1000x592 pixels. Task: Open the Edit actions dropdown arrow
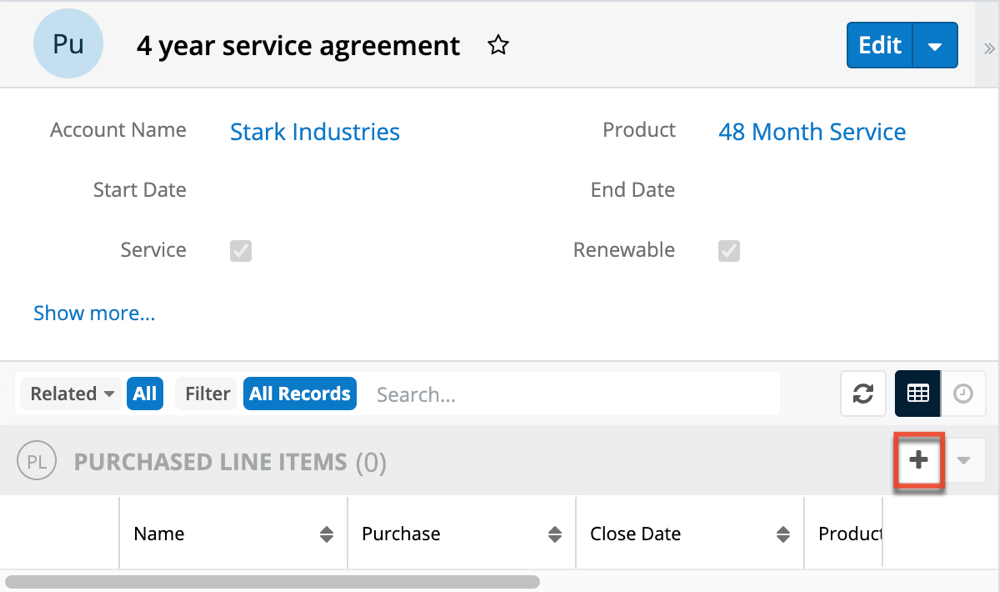[935, 46]
